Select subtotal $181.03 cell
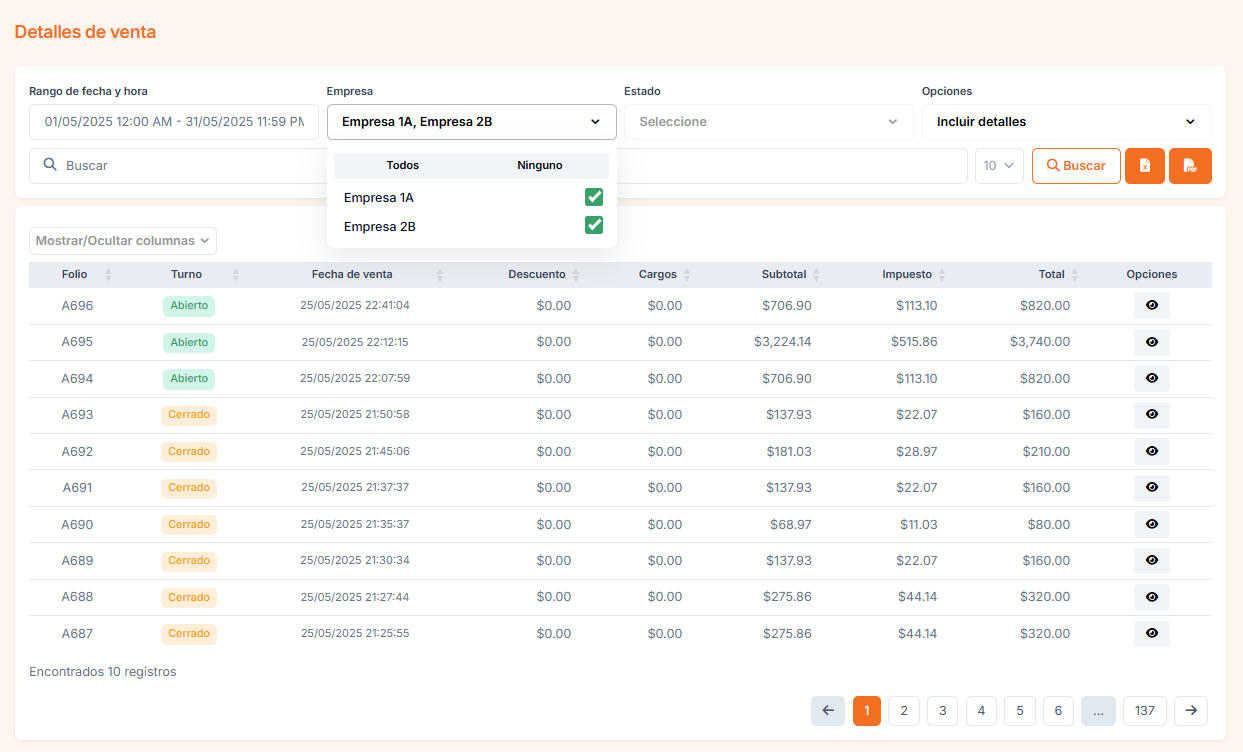1243x752 pixels. 789,451
